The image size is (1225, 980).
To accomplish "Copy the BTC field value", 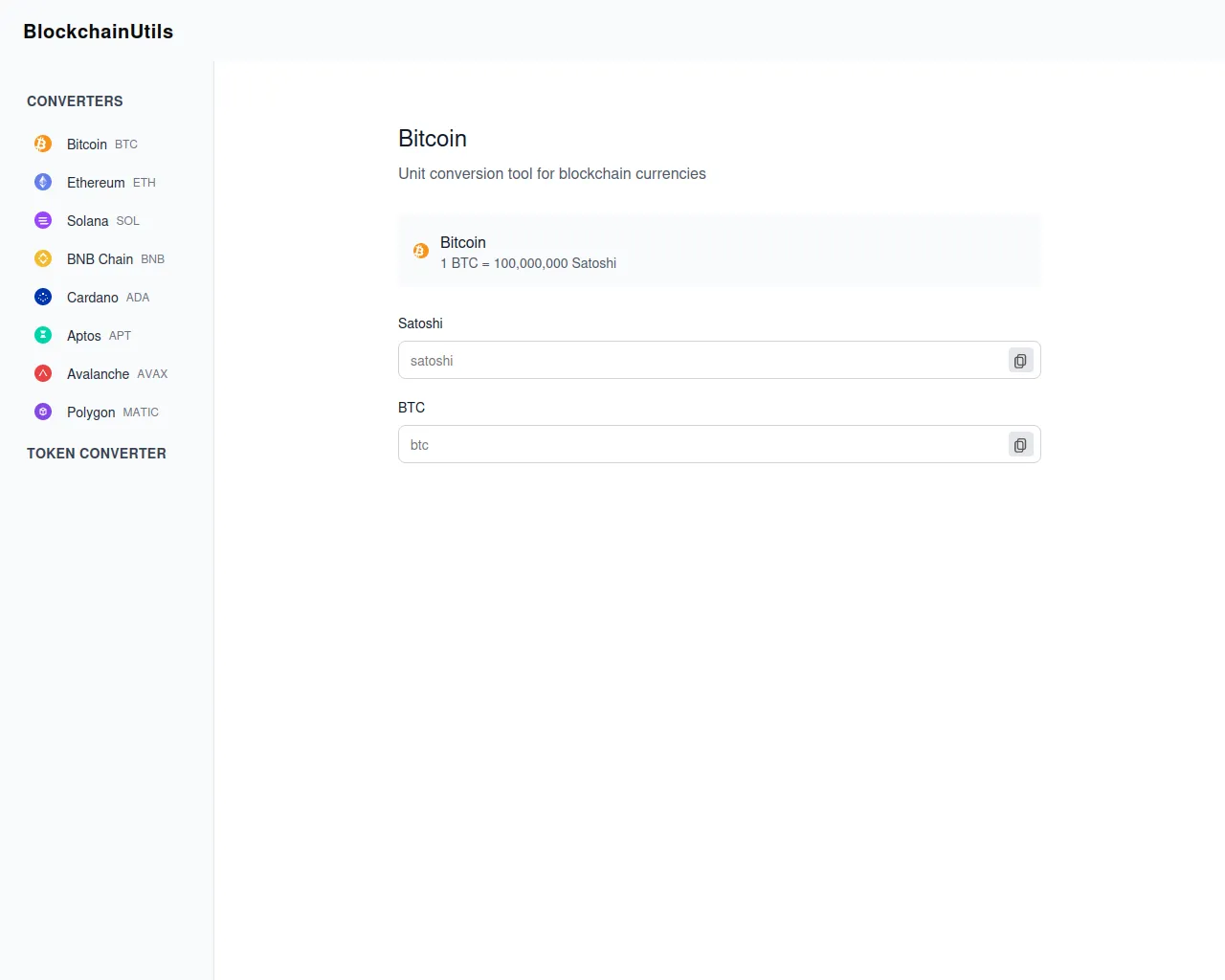I will pos(1020,445).
